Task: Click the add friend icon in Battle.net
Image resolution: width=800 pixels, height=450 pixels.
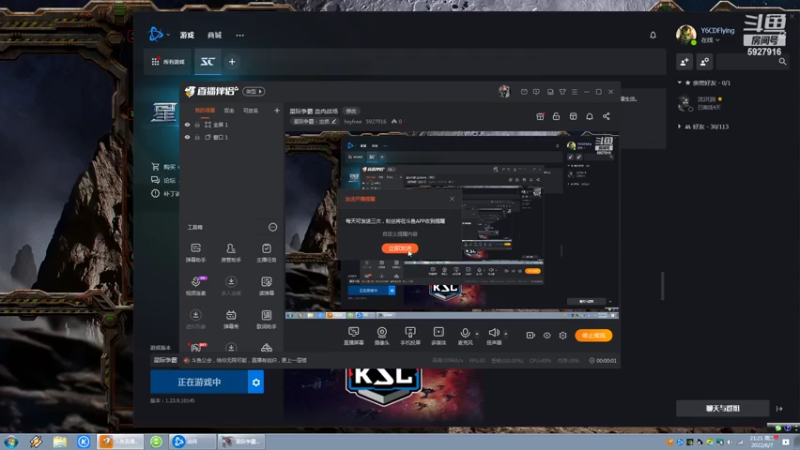Action: (x=684, y=62)
